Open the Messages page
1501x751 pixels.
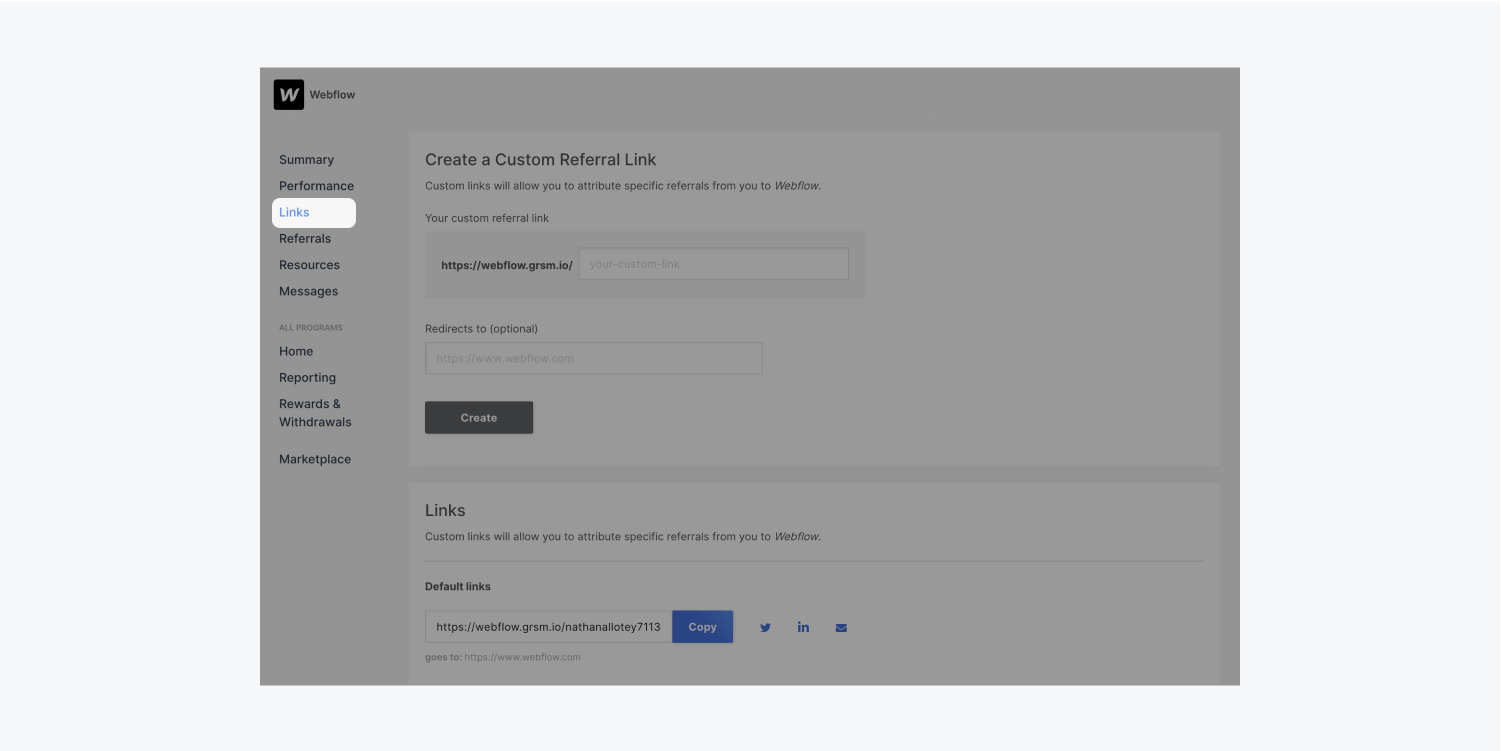click(308, 291)
